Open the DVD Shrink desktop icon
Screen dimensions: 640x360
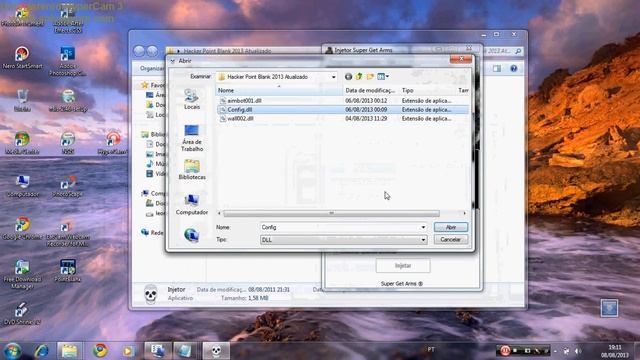coord(22,314)
